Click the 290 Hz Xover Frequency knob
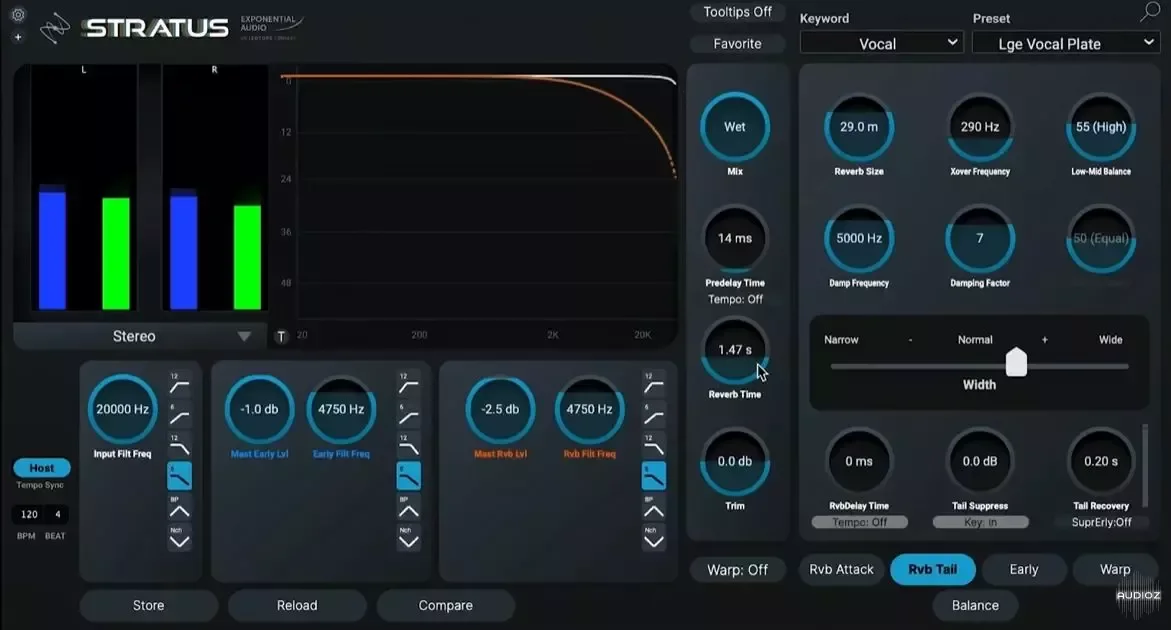Image resolution: width=1171 pixels, height=630 pixels. click(980, 127)
